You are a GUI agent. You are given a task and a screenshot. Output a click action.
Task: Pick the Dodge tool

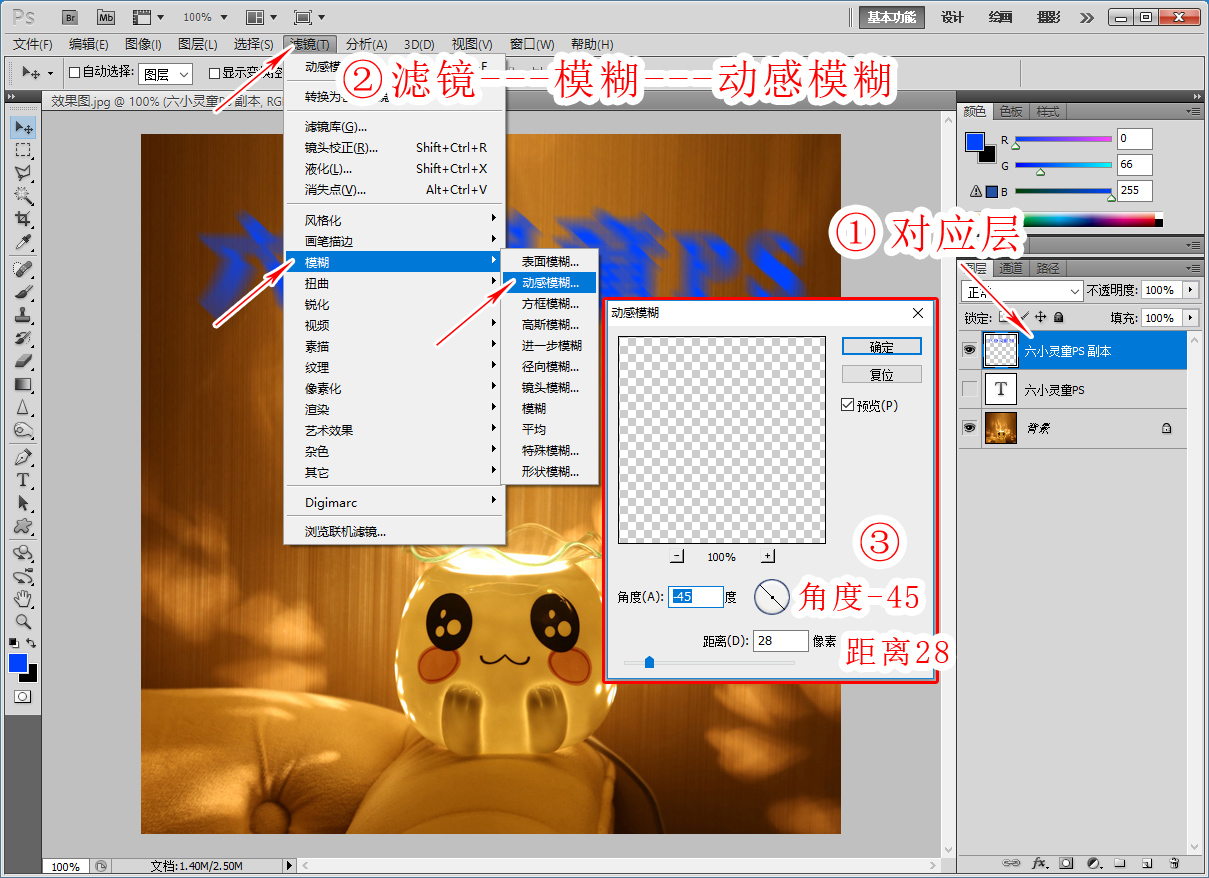(23, 430)
